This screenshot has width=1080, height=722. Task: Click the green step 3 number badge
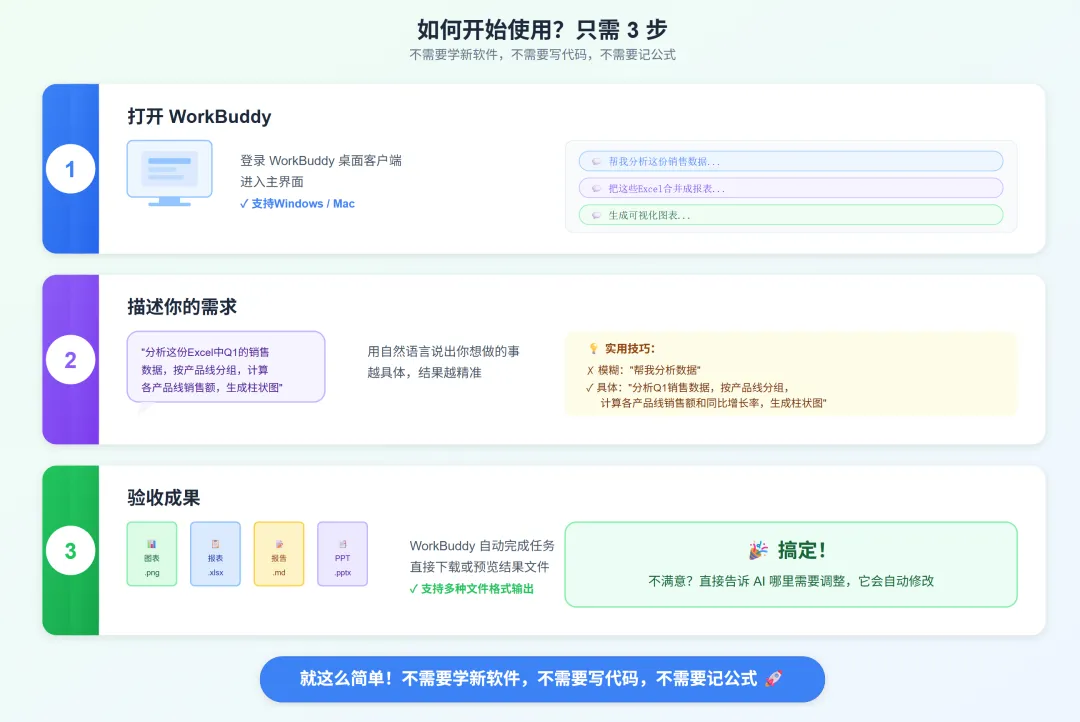pyautogui.click(x=70, y=550)
